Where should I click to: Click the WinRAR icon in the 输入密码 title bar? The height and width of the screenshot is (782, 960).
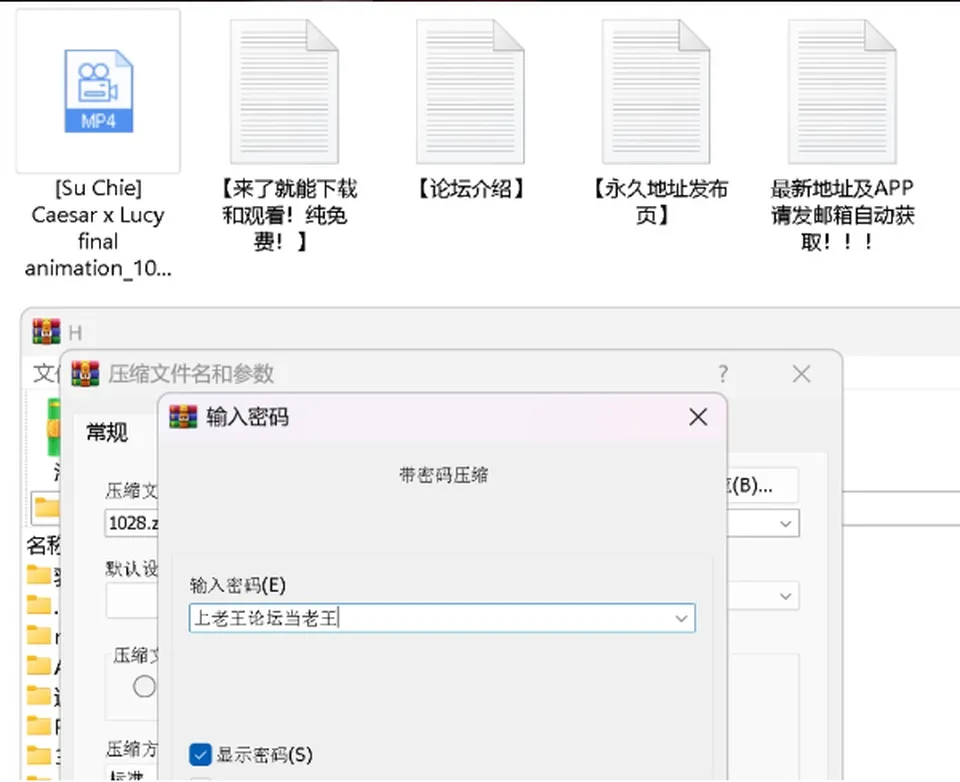(x=183, y=417)
